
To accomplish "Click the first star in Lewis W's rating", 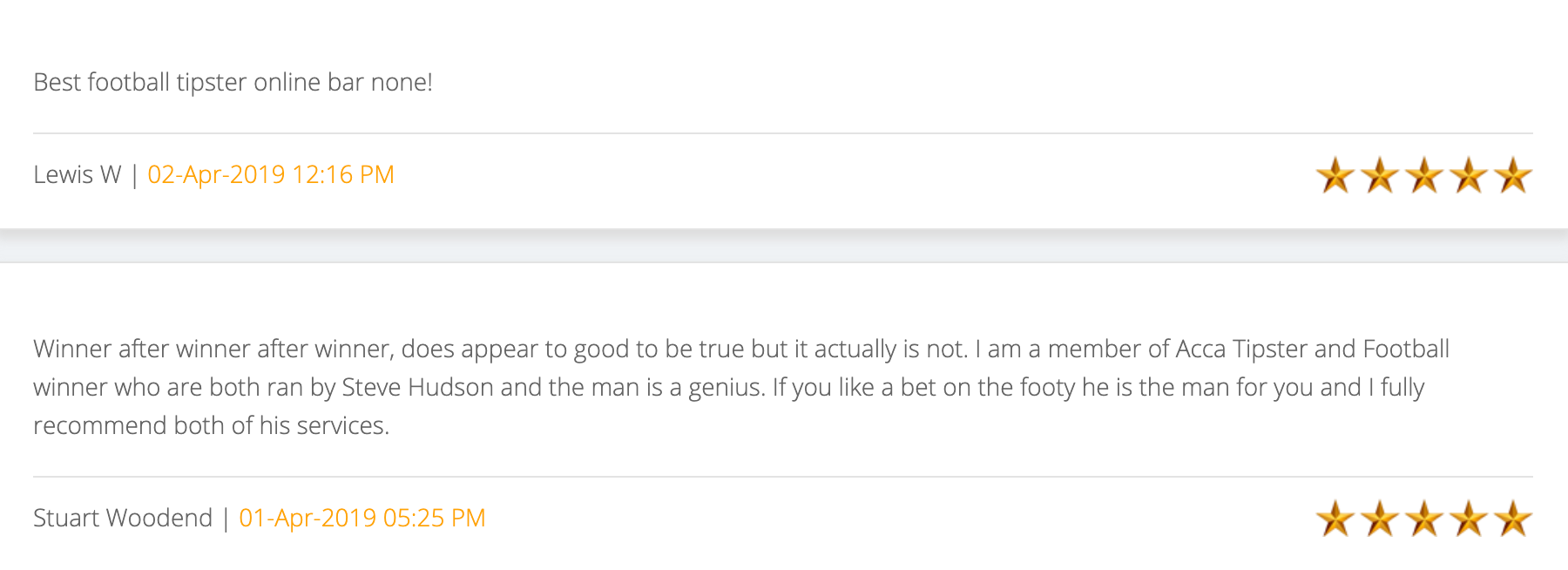I will click(x=1335, y=175).
